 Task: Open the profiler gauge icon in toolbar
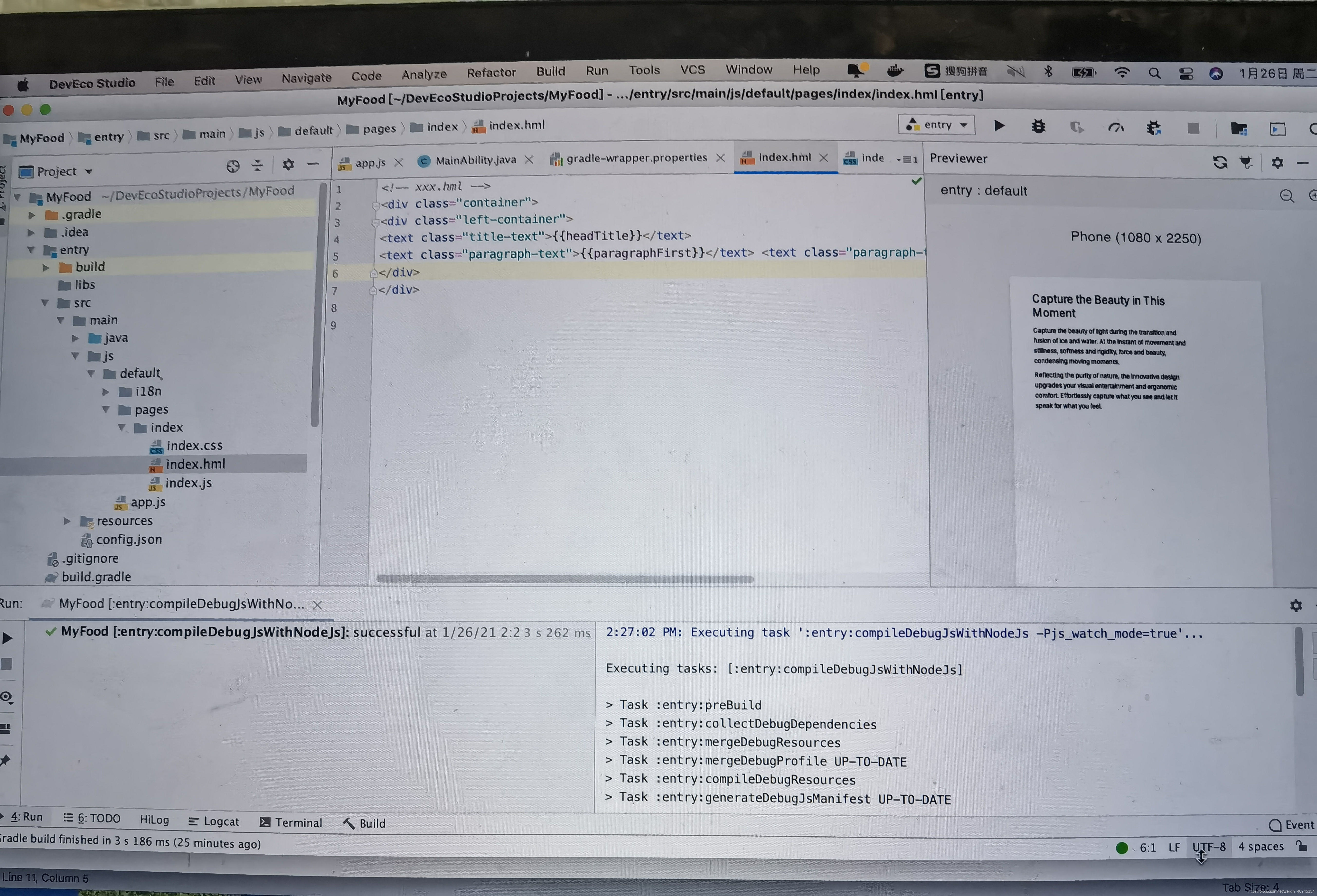1115,128
